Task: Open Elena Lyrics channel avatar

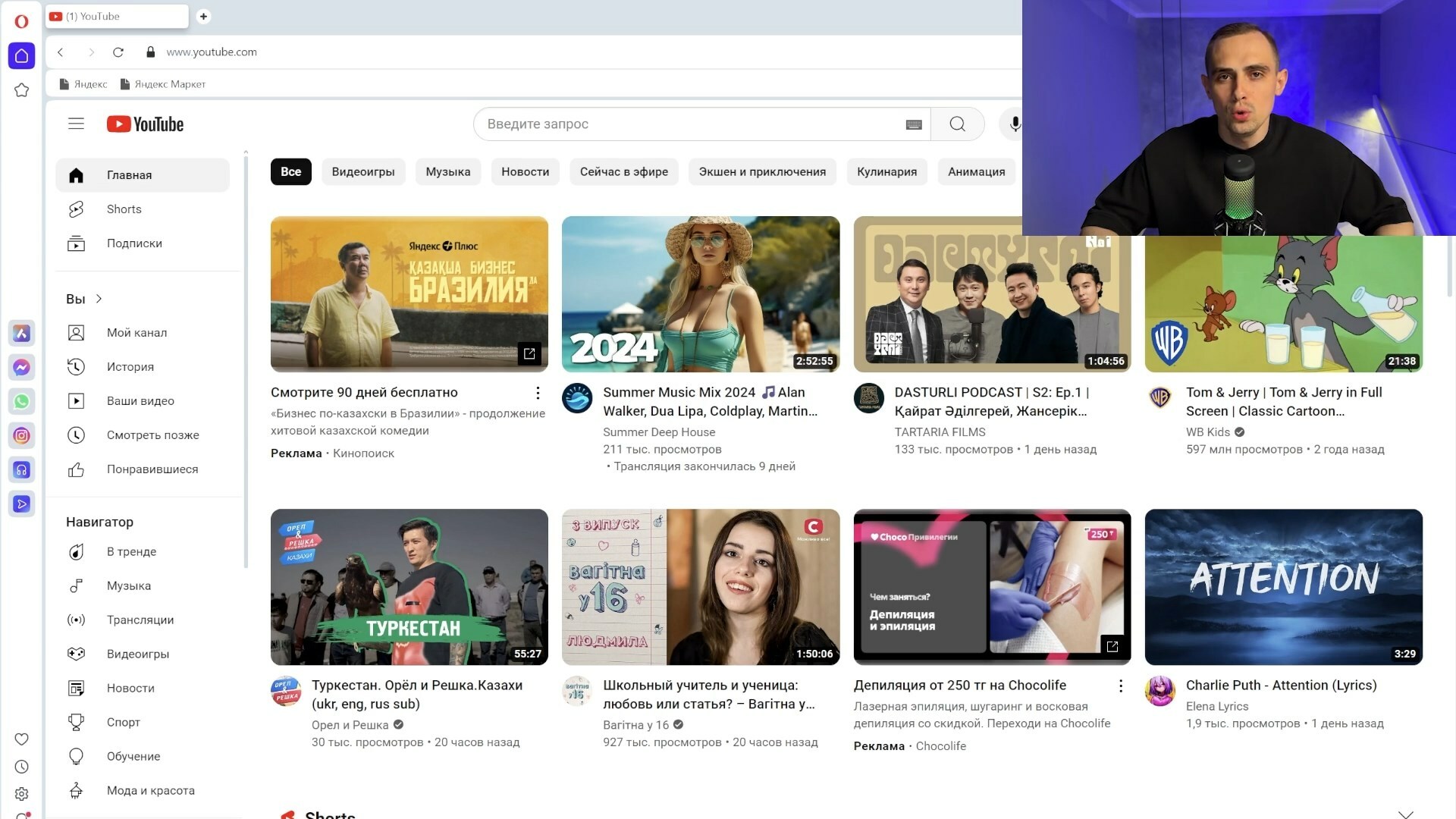Action: [x=1160, y=691]
